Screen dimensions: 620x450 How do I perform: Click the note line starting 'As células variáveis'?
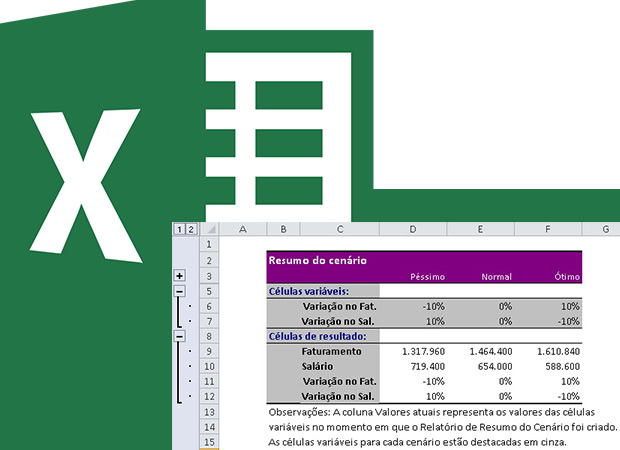[x=418, y=442]
